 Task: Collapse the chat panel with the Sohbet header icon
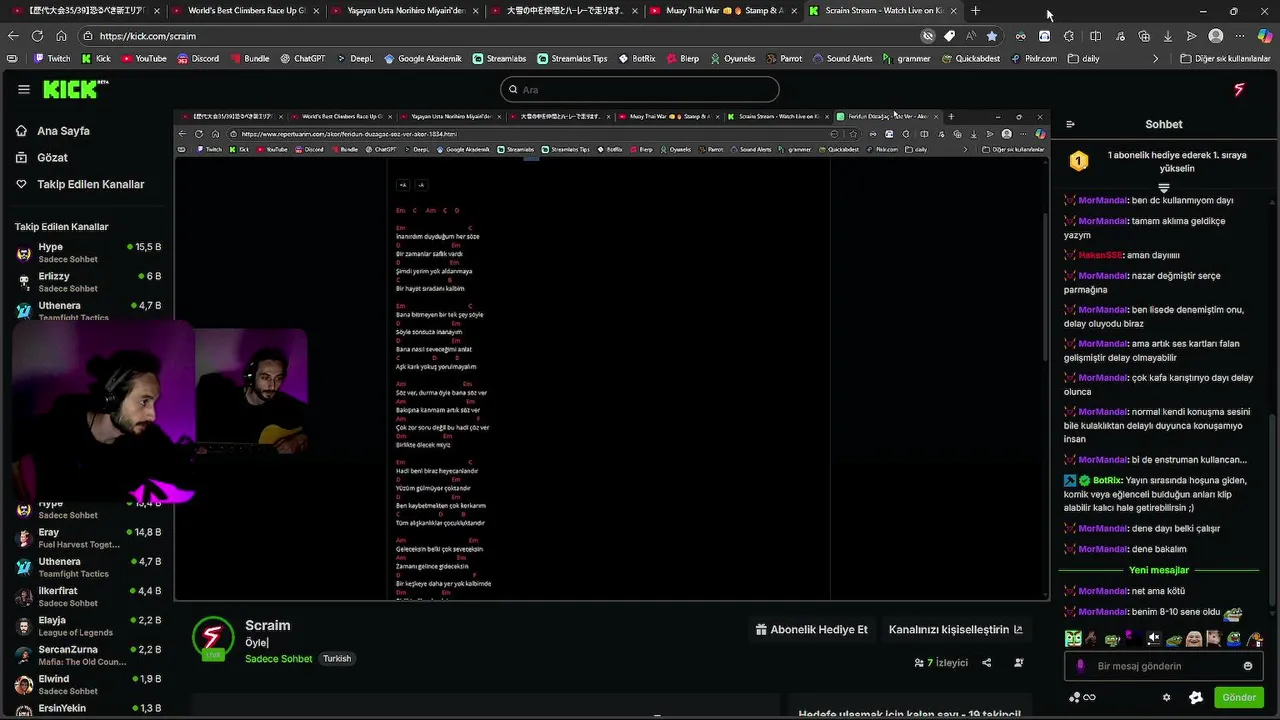tap(1070, 124)
